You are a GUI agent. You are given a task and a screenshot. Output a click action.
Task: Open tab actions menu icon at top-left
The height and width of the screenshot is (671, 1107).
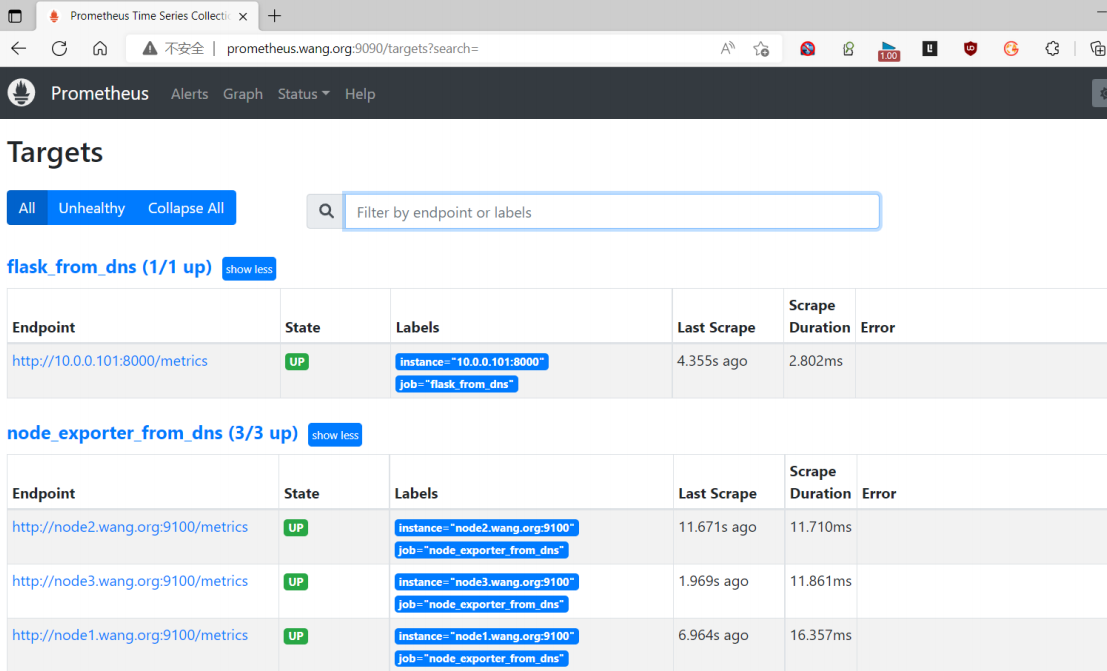15,16
